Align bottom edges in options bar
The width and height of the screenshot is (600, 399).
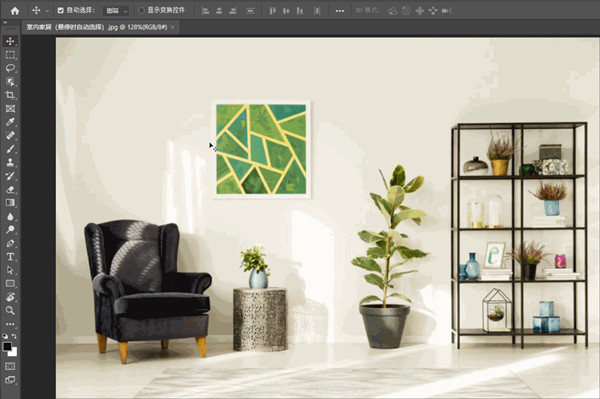(x=300, y=11)
